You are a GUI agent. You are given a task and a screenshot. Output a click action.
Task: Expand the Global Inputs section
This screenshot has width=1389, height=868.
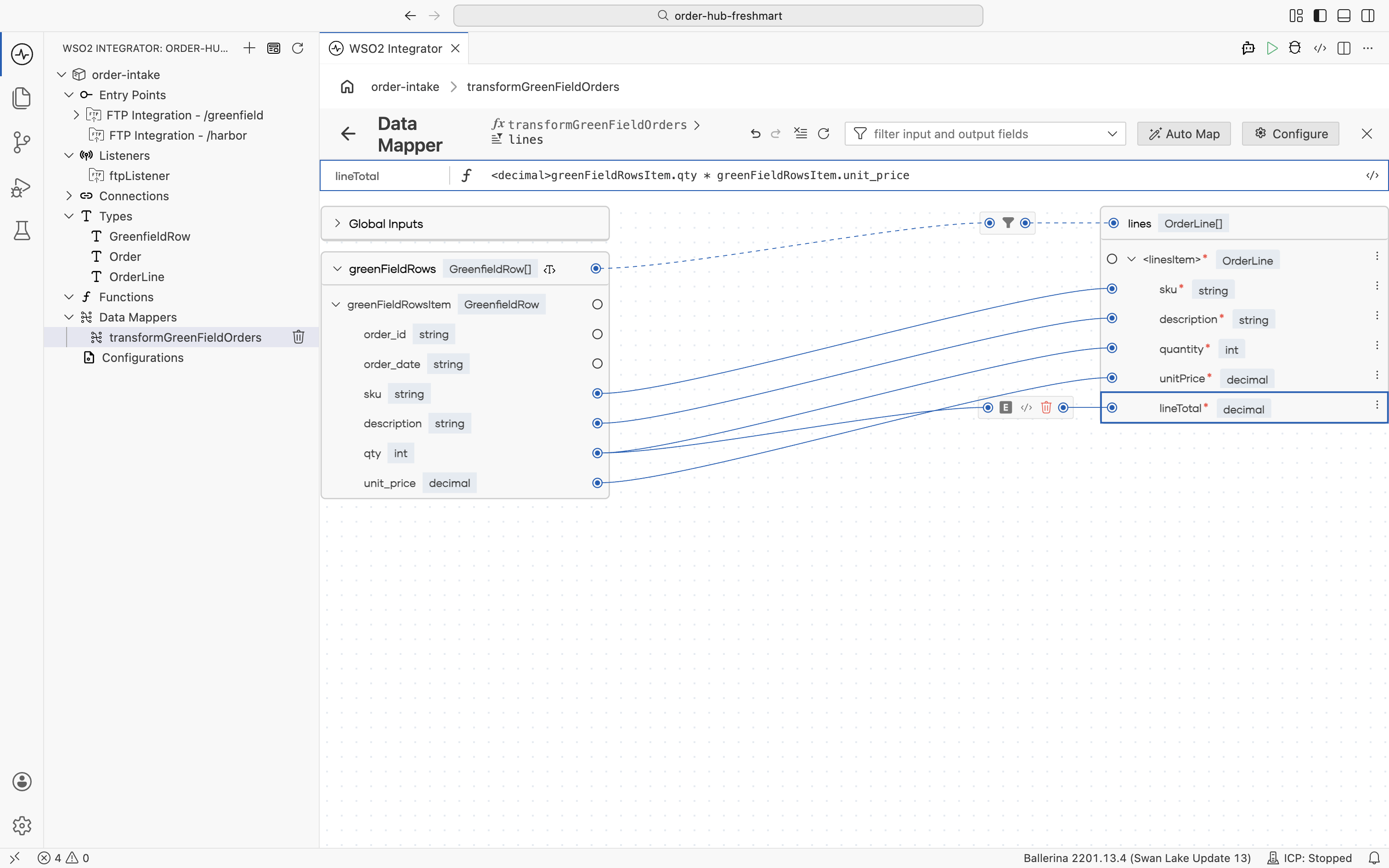click(x=338, y=223)
